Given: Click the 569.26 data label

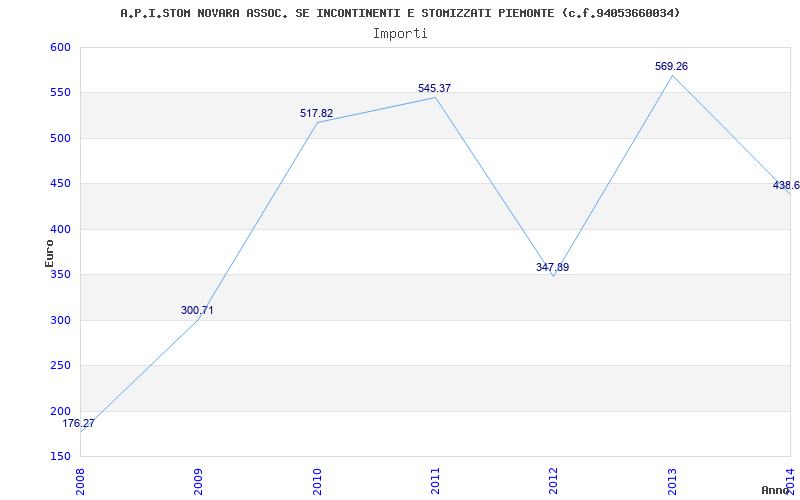Looking at the screenshot, I should (x=671, y=66).
